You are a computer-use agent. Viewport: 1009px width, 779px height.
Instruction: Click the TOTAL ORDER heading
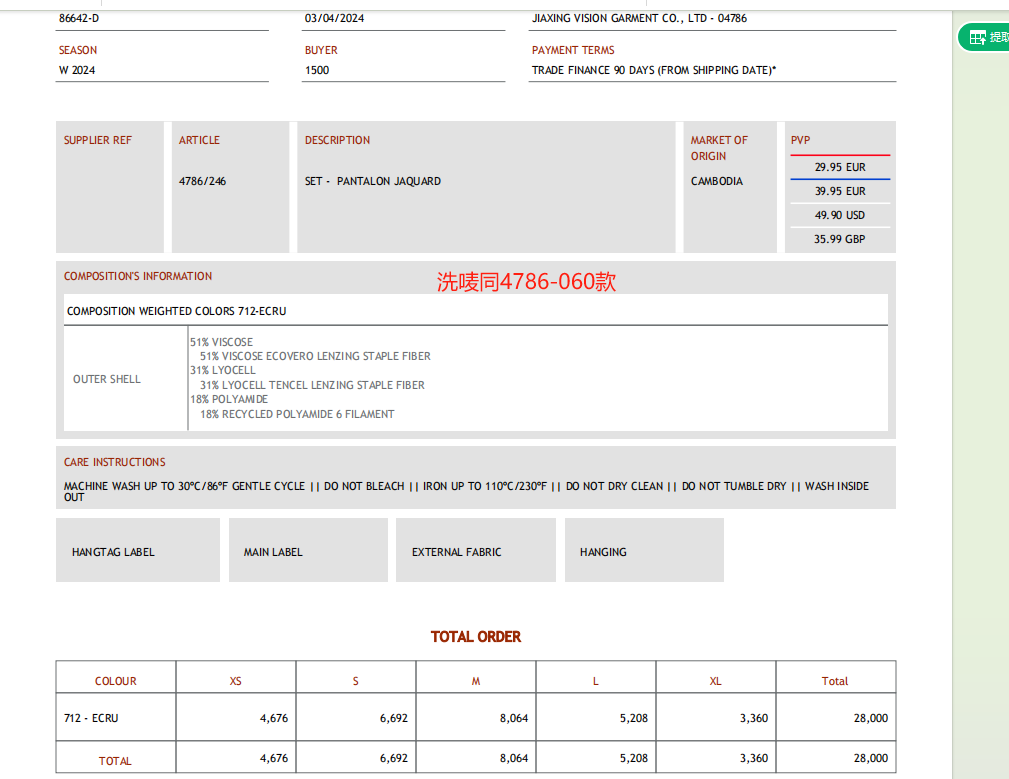click(476, 636)
